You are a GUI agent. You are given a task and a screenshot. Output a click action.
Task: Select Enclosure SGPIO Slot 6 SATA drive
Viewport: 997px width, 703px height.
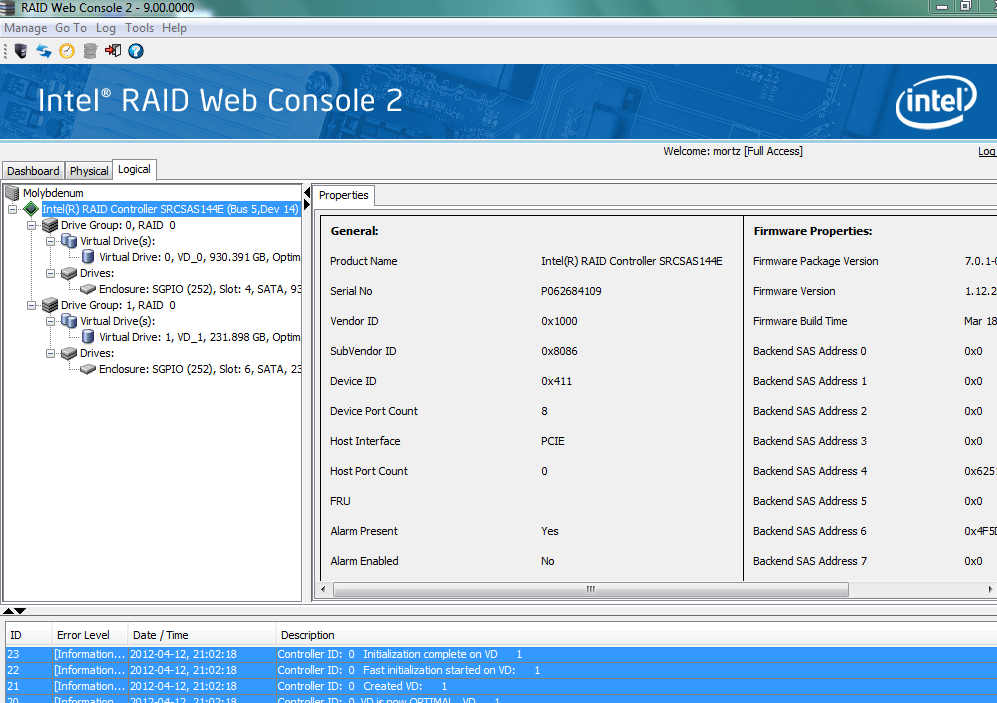200,369
